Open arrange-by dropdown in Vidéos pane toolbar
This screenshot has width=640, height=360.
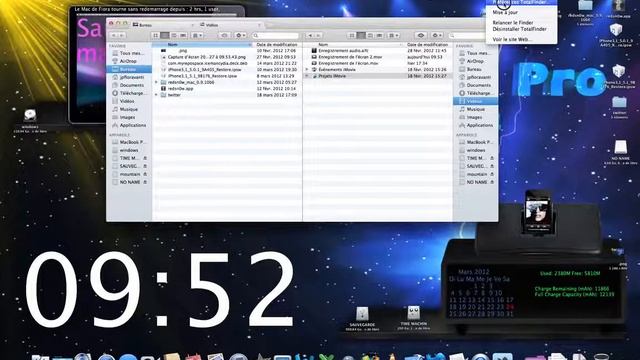[x=394, y=36]
